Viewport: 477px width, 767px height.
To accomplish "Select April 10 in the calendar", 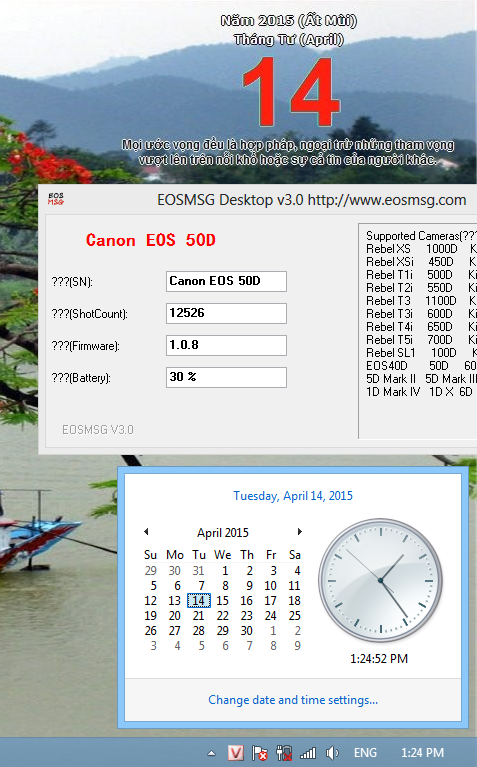I will pos(271,586).
